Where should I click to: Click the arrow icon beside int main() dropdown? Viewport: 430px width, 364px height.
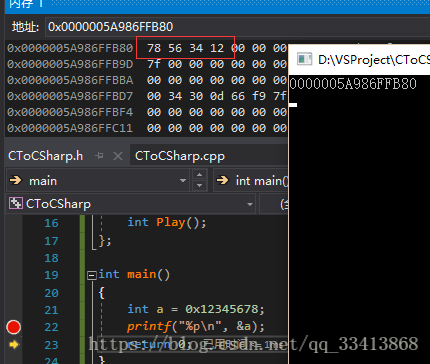coord(223,180)
